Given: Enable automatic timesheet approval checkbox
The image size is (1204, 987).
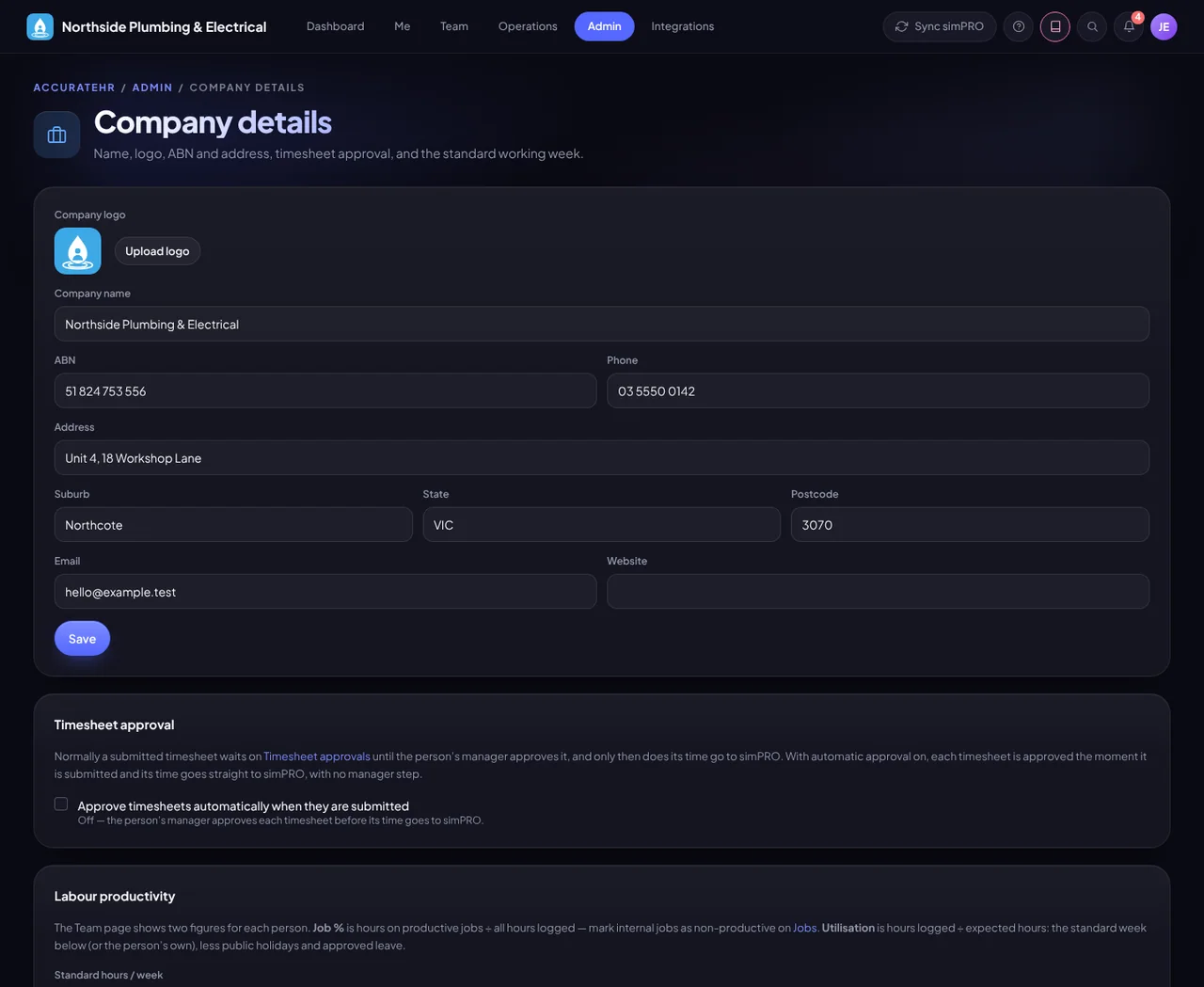Looking at the screenshot, I should click(x=61, y=804).
